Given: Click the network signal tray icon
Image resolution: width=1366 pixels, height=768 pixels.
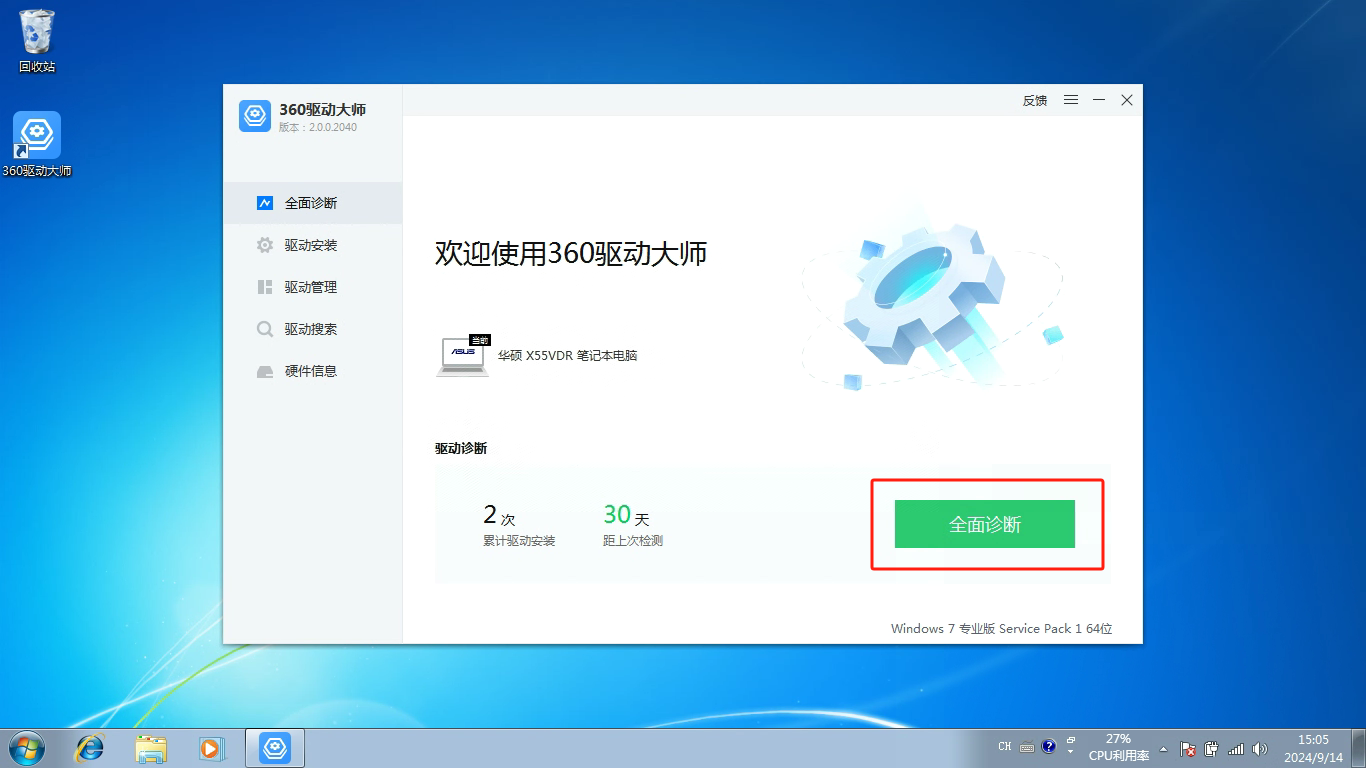Looking at the screenshot, I should tap(1236, 748).
